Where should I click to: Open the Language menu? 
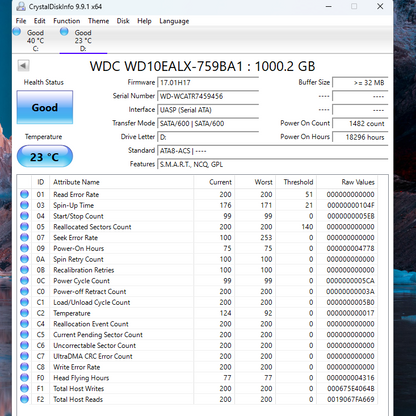(174, 21)
